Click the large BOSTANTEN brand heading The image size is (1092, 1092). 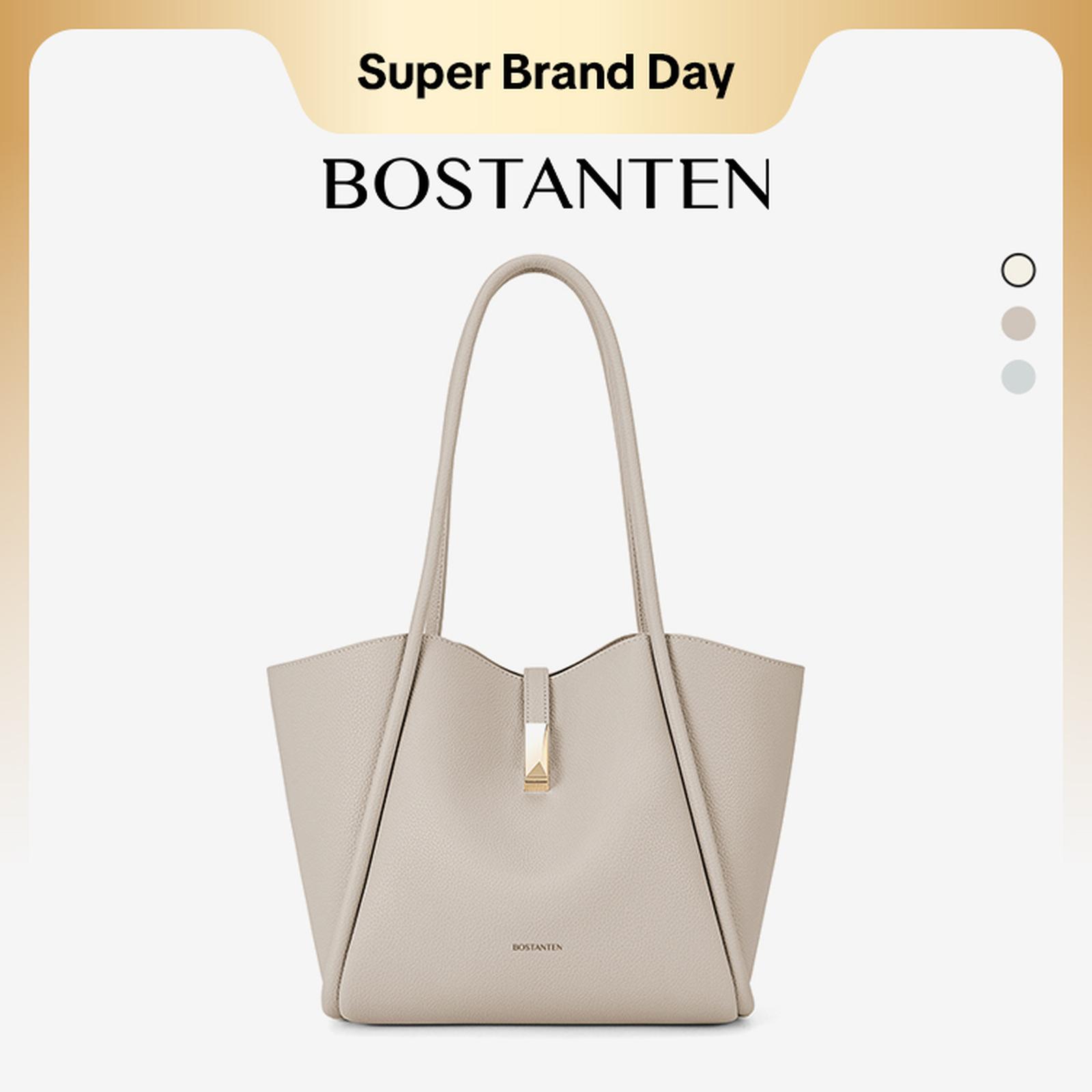click(547, 184)
